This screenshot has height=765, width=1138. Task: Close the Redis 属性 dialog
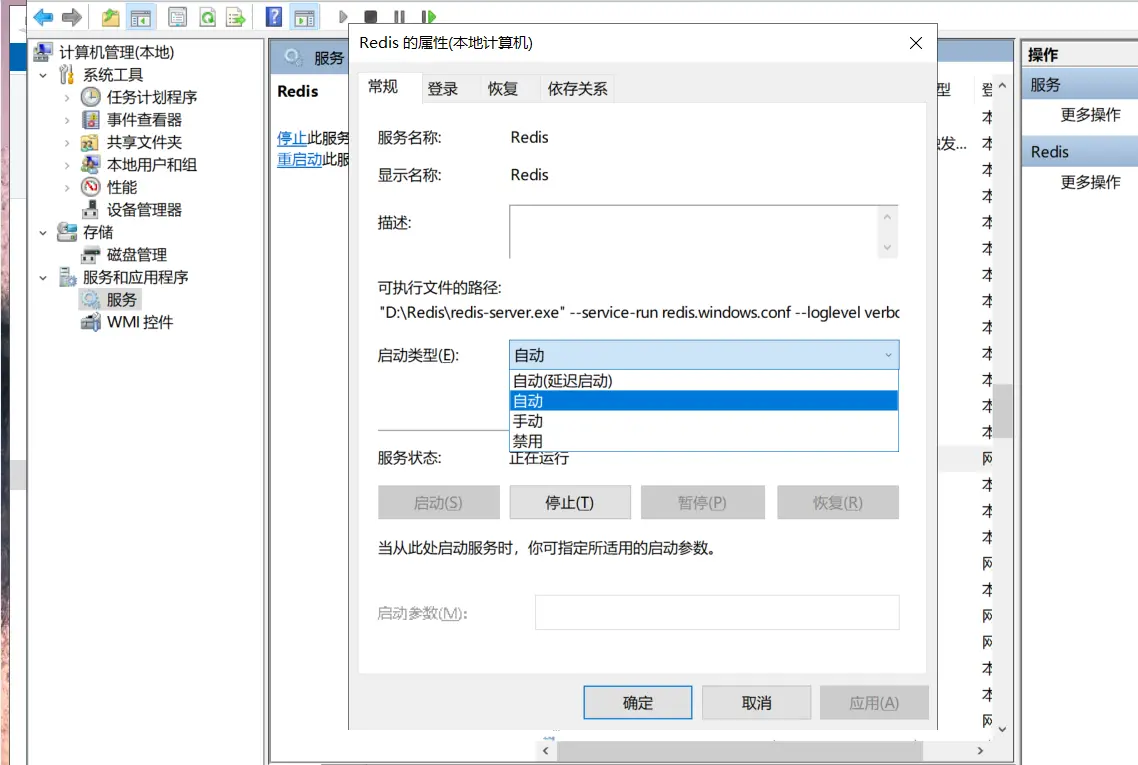point(916,43)
